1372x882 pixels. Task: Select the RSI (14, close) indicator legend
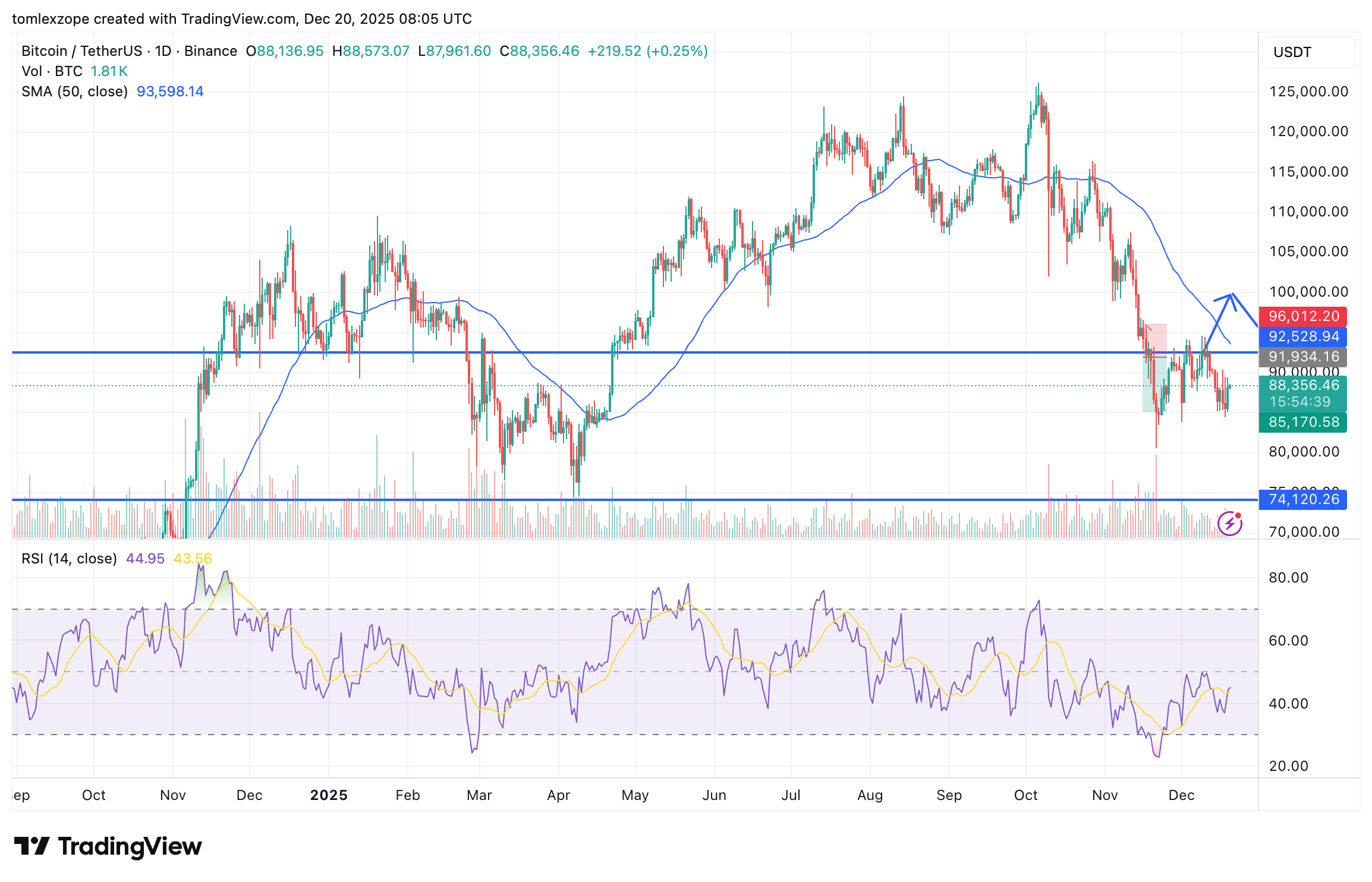[69, 559]
